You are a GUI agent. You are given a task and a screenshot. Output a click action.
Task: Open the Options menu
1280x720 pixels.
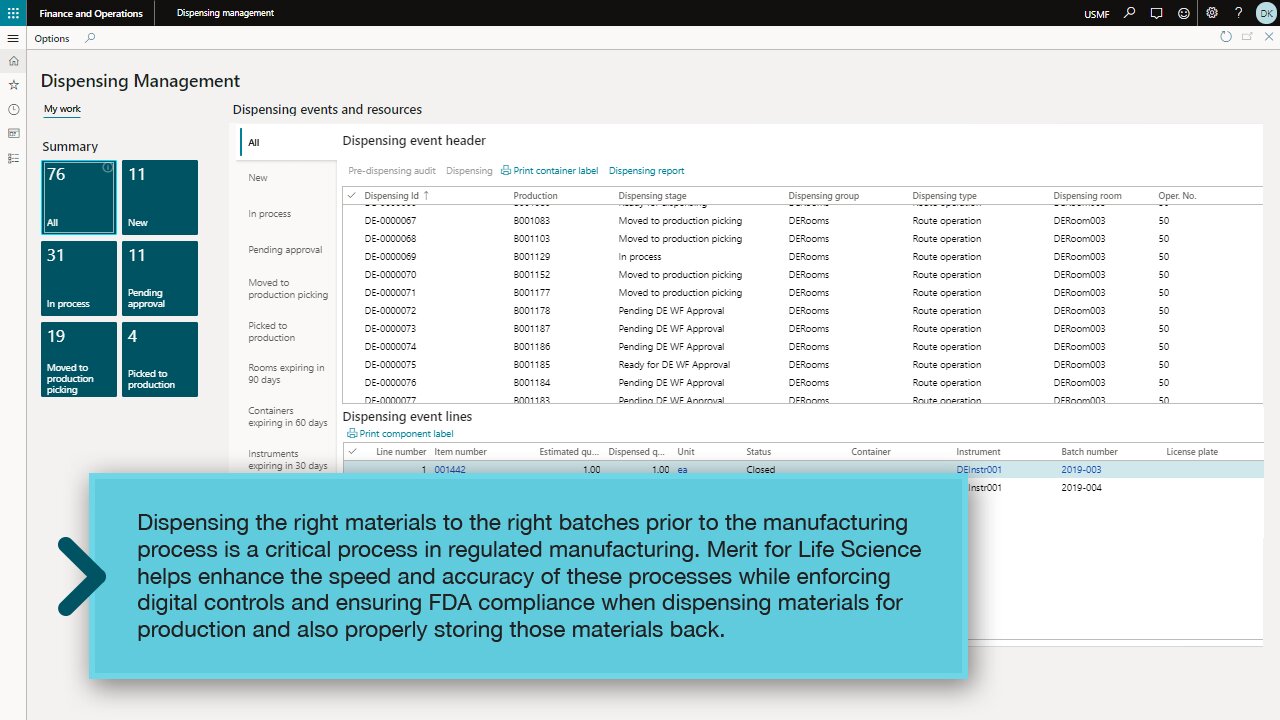tap(52, 38)
